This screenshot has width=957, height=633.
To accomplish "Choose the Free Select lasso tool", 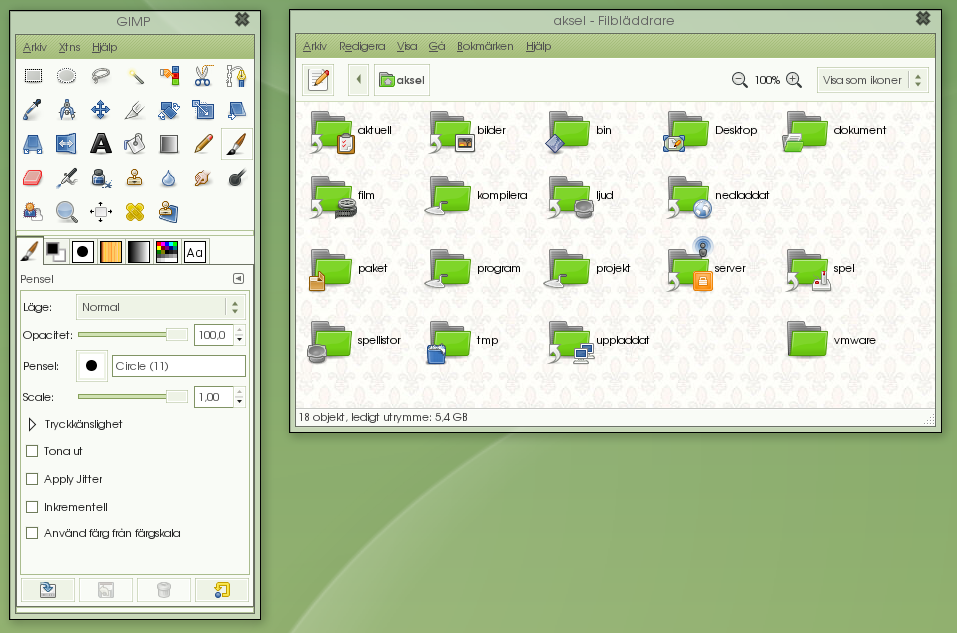I will (x=101, y=76).
